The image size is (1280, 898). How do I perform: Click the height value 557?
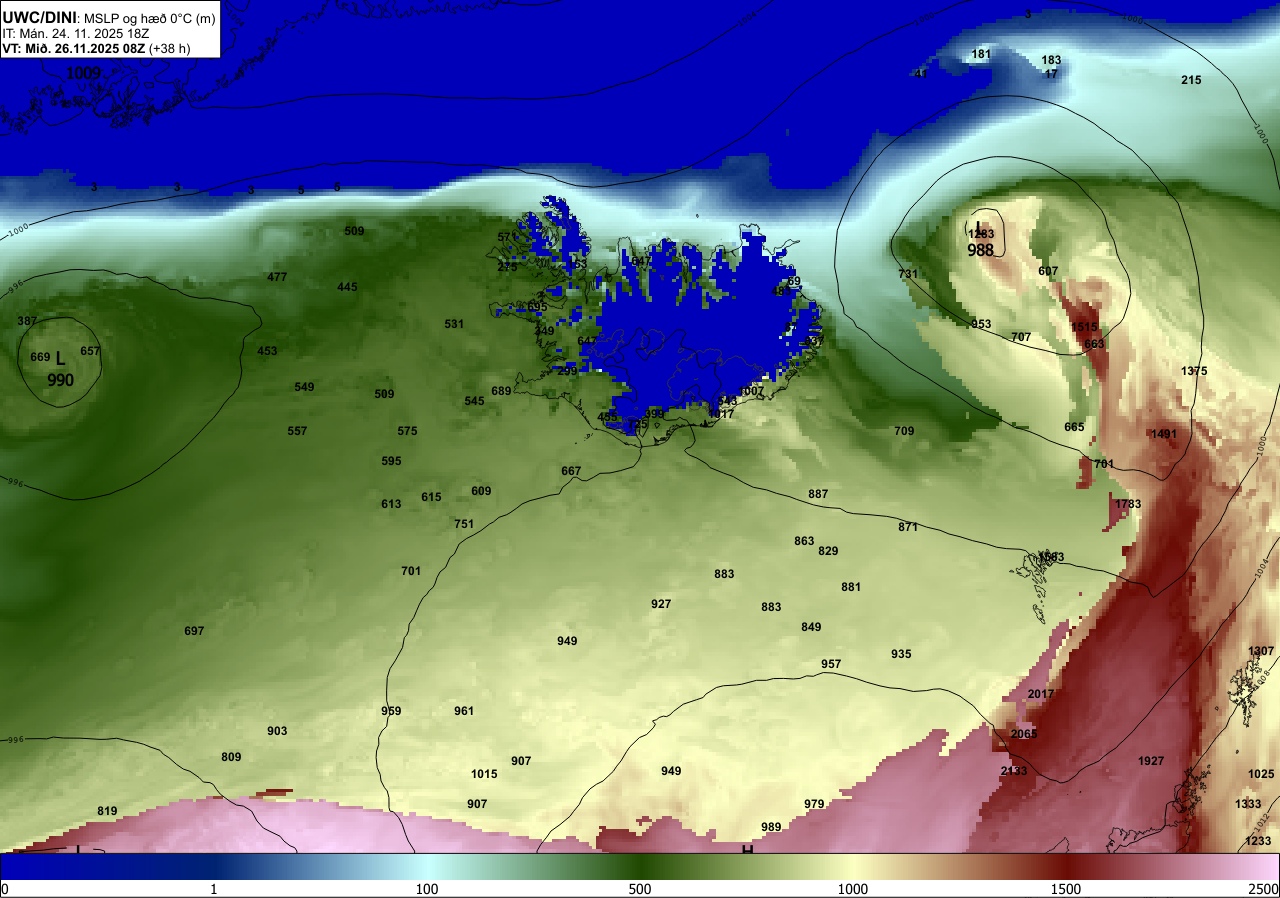297,431
